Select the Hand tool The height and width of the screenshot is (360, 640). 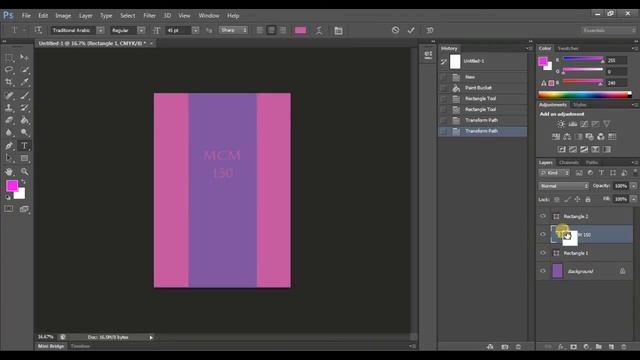[x=9, y=172]
